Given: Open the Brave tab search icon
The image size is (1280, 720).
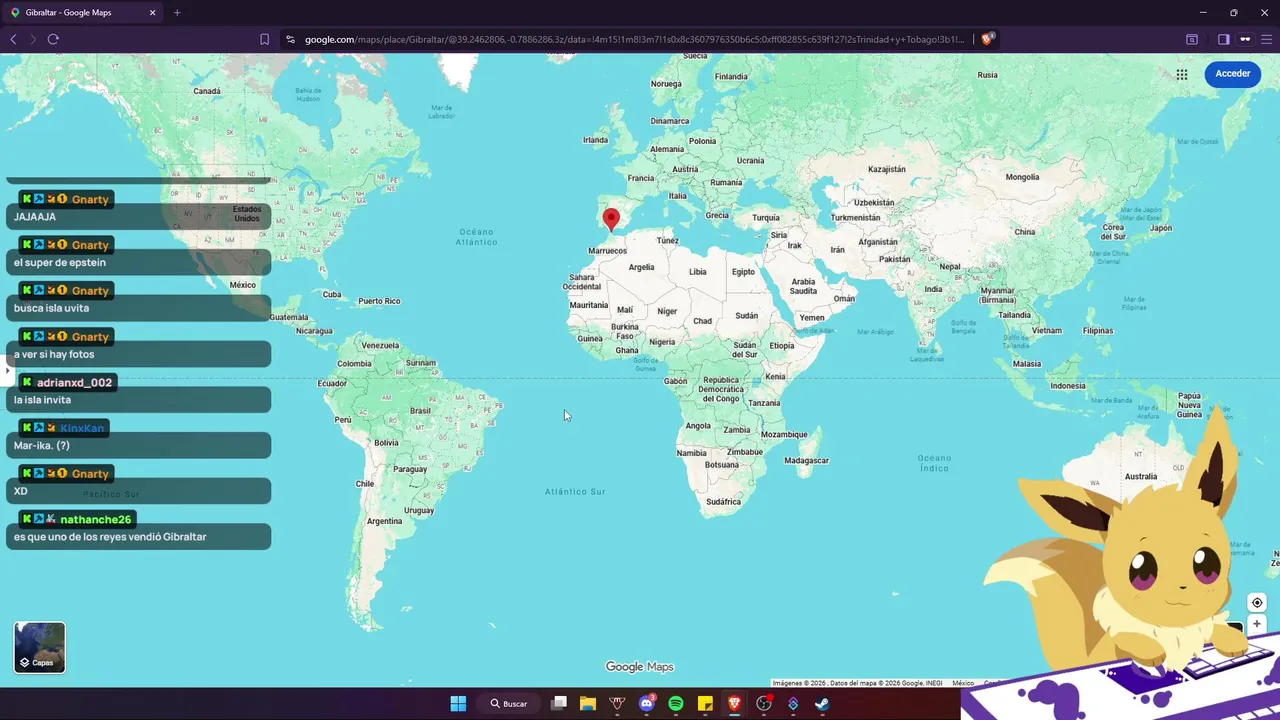Looking at the screenshot, I should (x=1192, y=39).
